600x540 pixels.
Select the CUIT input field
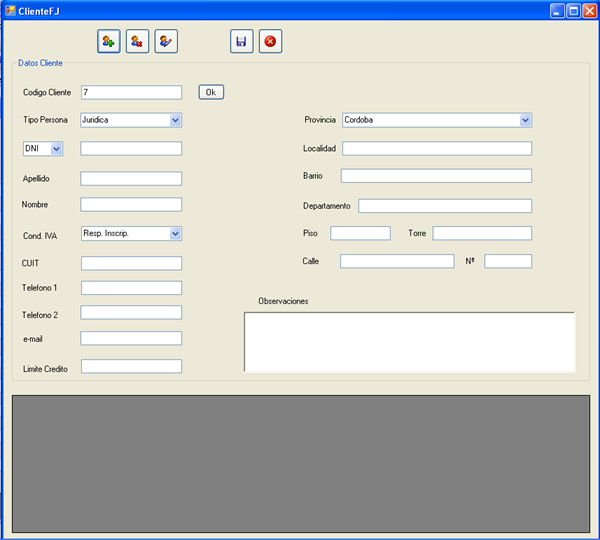coord(131,264)
